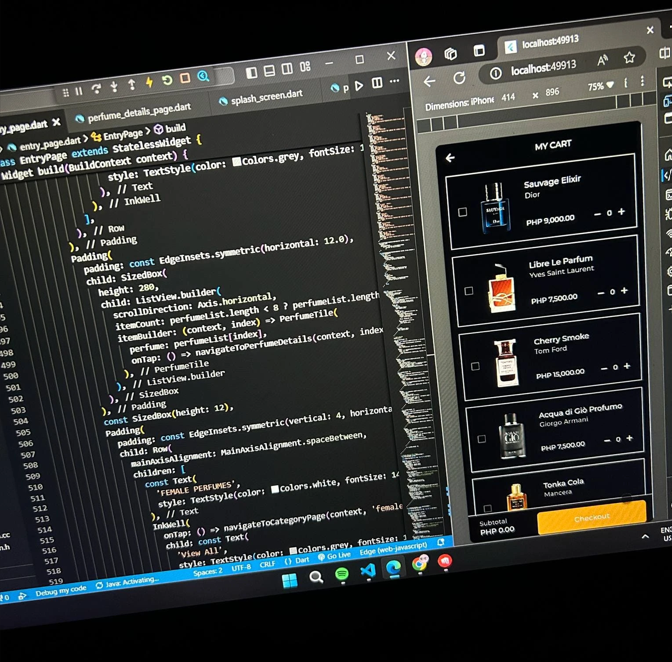Image resolution: width=672 pixels, height=662 pixels.
Task: Click Colors.white color swatch in code
Action: (275, 489)
